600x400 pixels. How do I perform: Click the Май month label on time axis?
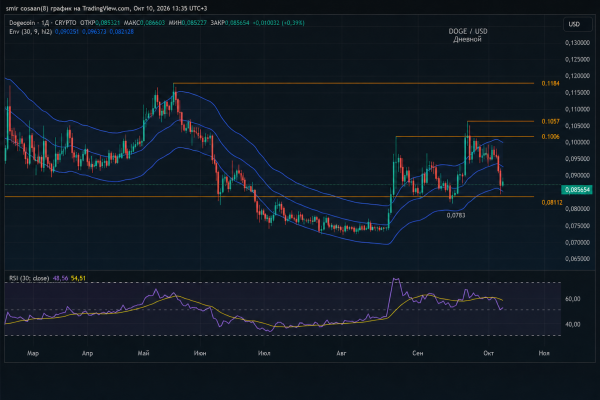(143, 353)
